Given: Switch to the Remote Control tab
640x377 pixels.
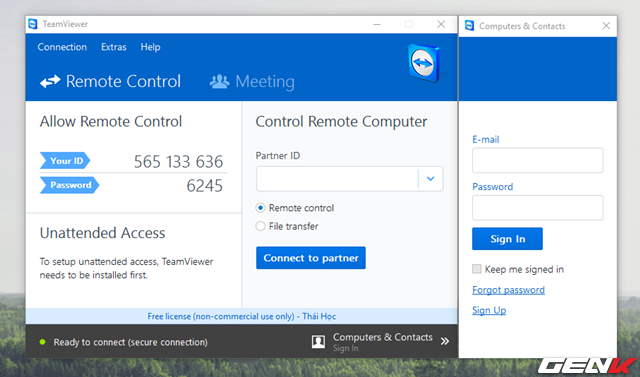Looking at the screenshot, I should click(110, 81).
